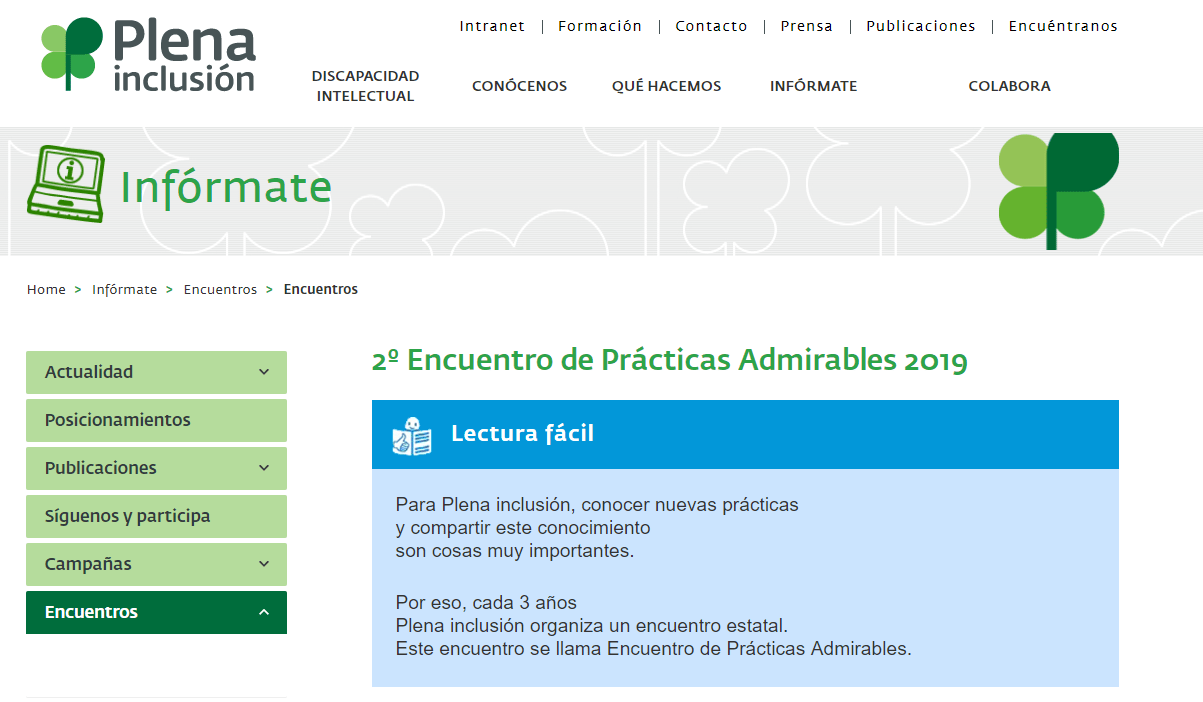Click the 2º Encuentro de Prácticas Admirables 2019 title

click(670, 360)
